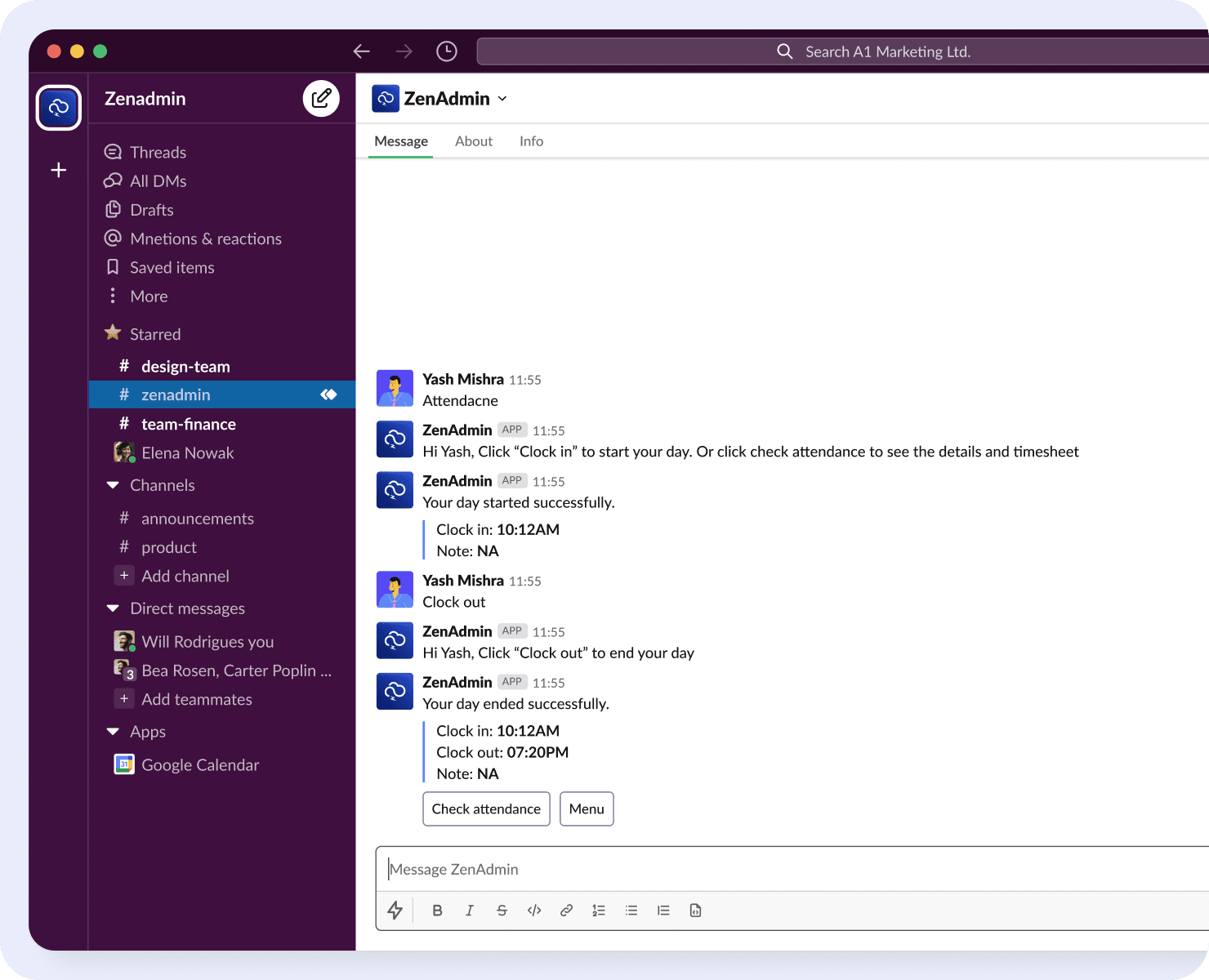Start a bulleted list
This screenshot has height=980, width=1209.
click(x=631, y=911)
